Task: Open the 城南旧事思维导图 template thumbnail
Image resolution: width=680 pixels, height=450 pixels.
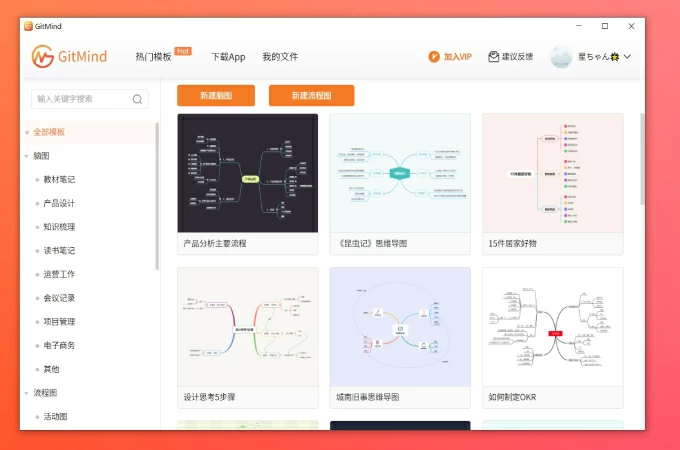Action: point(400,327)
